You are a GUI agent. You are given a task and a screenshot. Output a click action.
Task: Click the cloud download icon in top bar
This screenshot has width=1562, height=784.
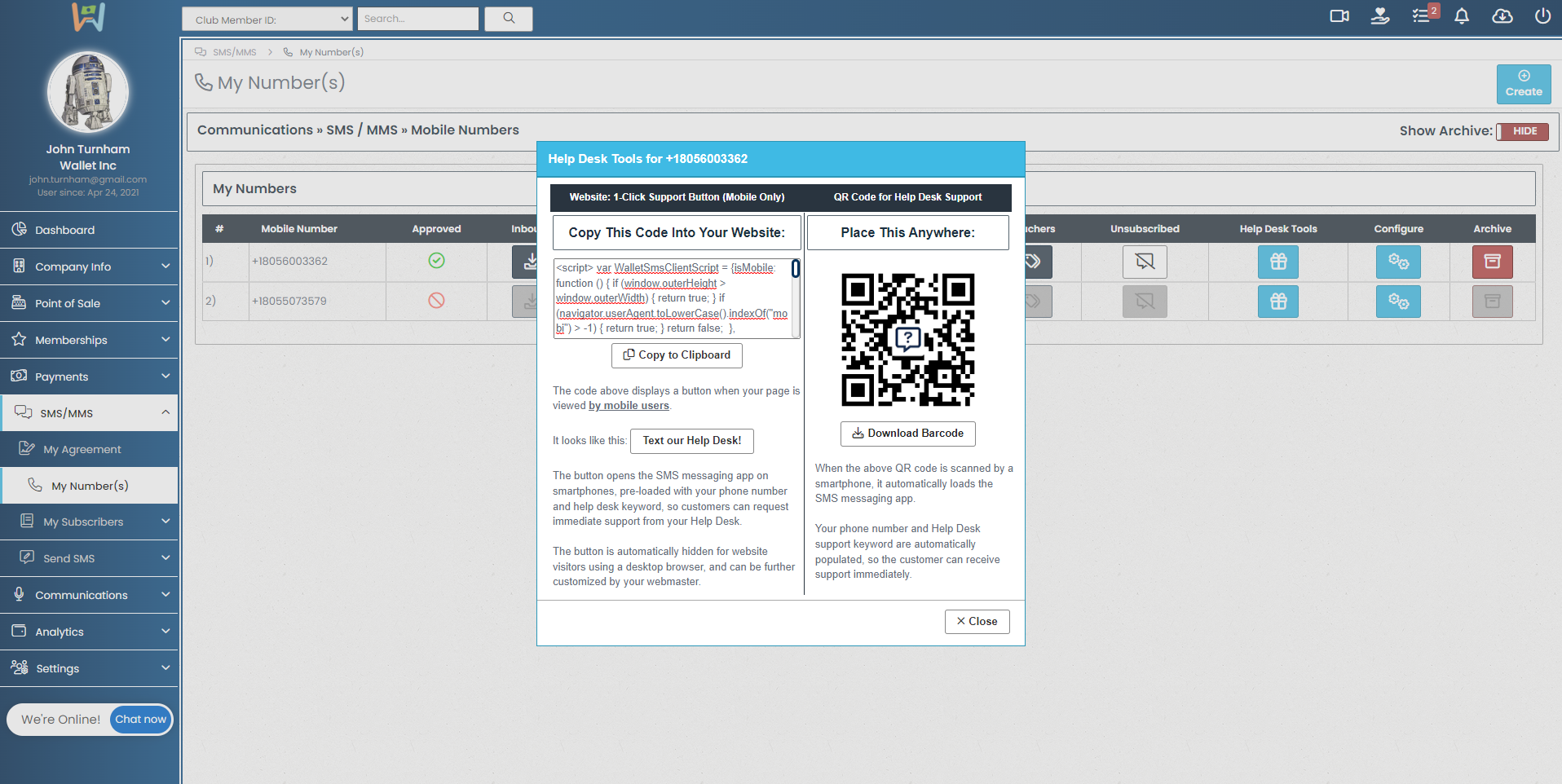coord(1502,16)
